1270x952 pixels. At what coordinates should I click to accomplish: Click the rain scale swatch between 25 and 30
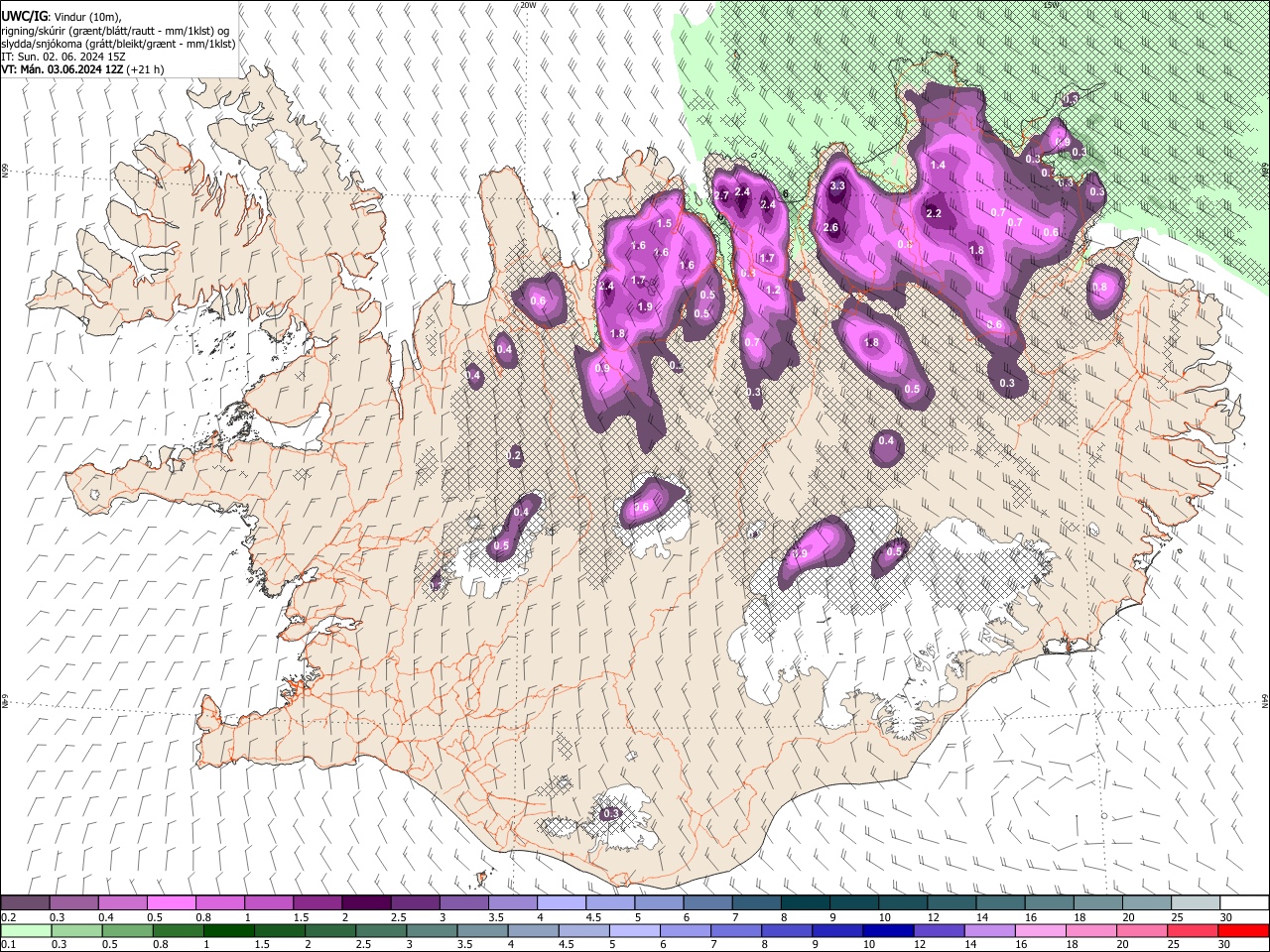(x=1196, y=930)
